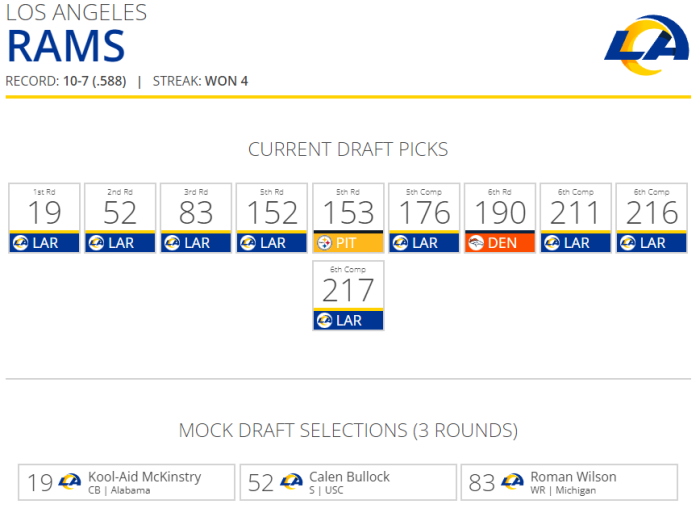Click the Broncos logo on pick 190
The image size is (700, 517).
click(x=477, y=243)
